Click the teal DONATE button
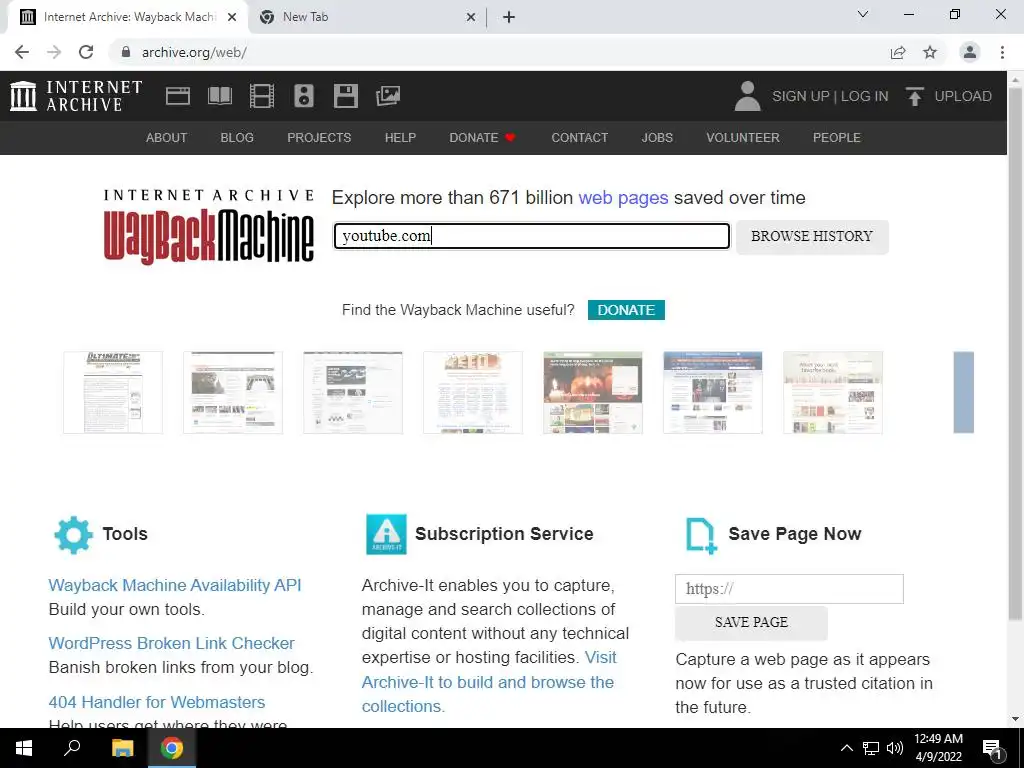 pyautogui.click(x=626, y=310)
